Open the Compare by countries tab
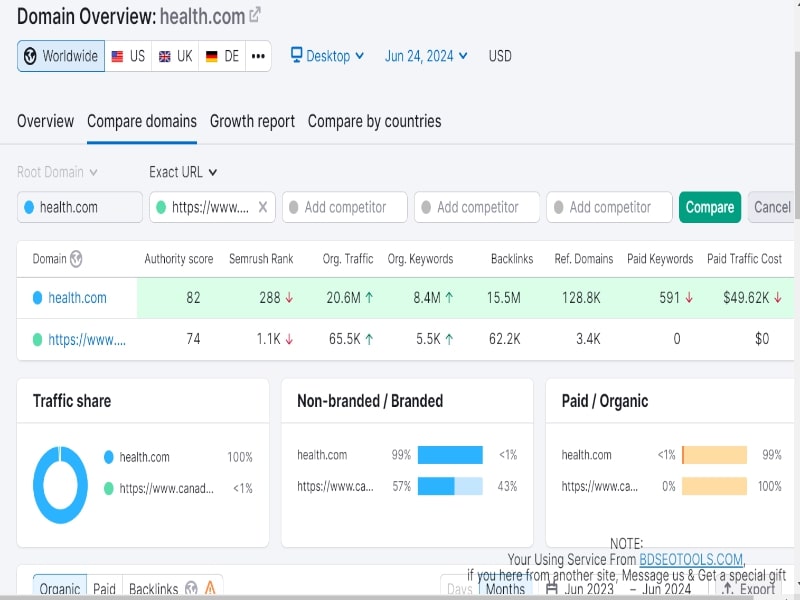This screenshot has height=600, width=800. (375, 121)
